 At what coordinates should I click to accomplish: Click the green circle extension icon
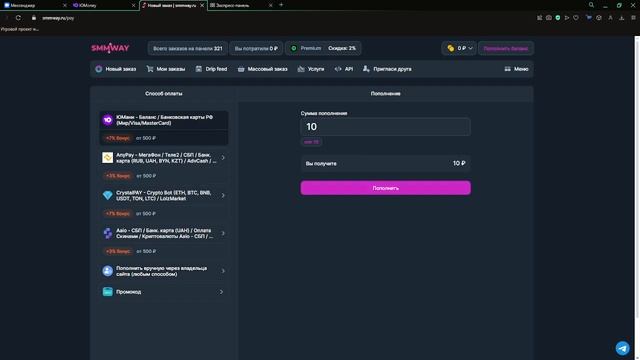click(x=558, y=18)
